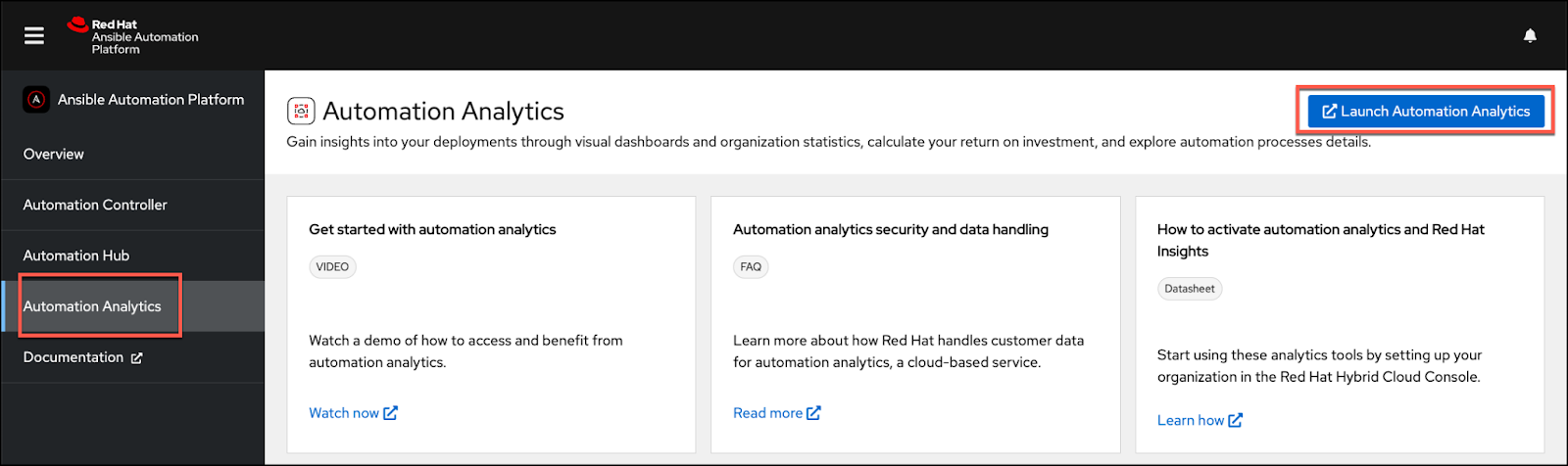Click the Datasheet label badge
Screen dimensions: 1568x466
pyautogui.click(x=1190, y=289)
